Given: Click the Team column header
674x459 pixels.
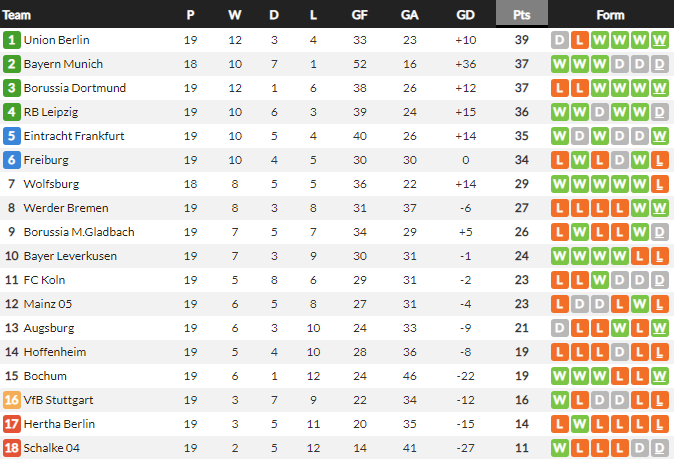Looking at the screenshot, I should click(x=18, y=15).
